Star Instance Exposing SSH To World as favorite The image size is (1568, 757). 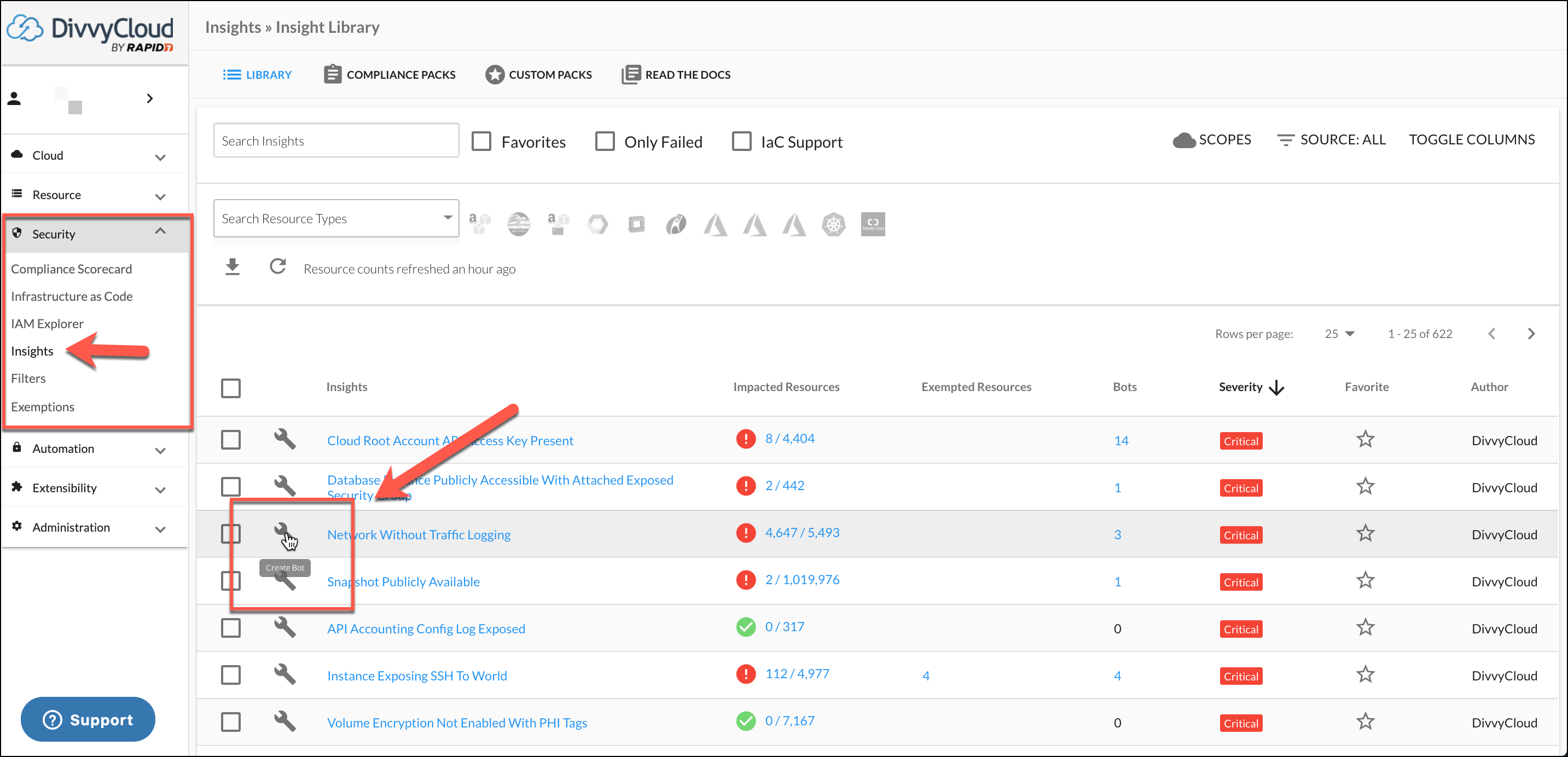(1366, 674)
